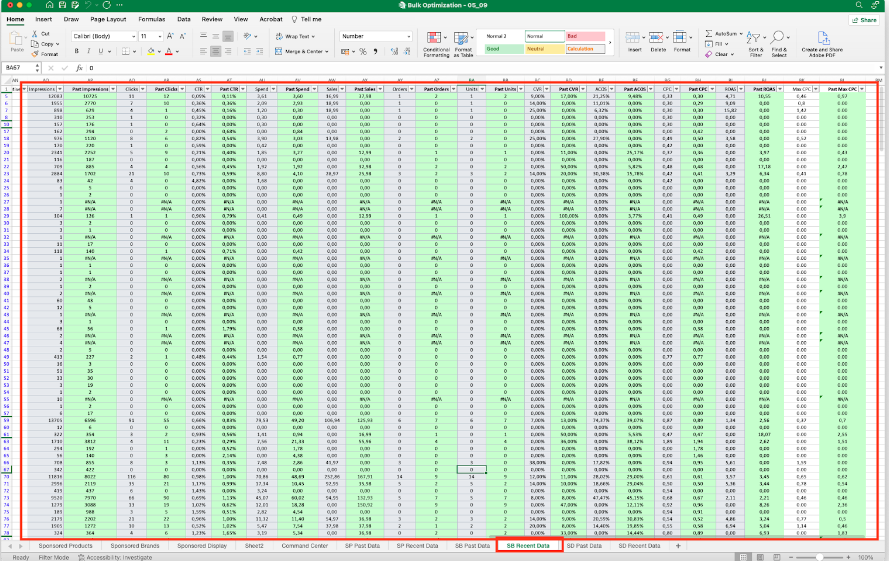This screenshot has height=561, width=889.
Task: Decrease decimal places icon
Action: (407, 52)
